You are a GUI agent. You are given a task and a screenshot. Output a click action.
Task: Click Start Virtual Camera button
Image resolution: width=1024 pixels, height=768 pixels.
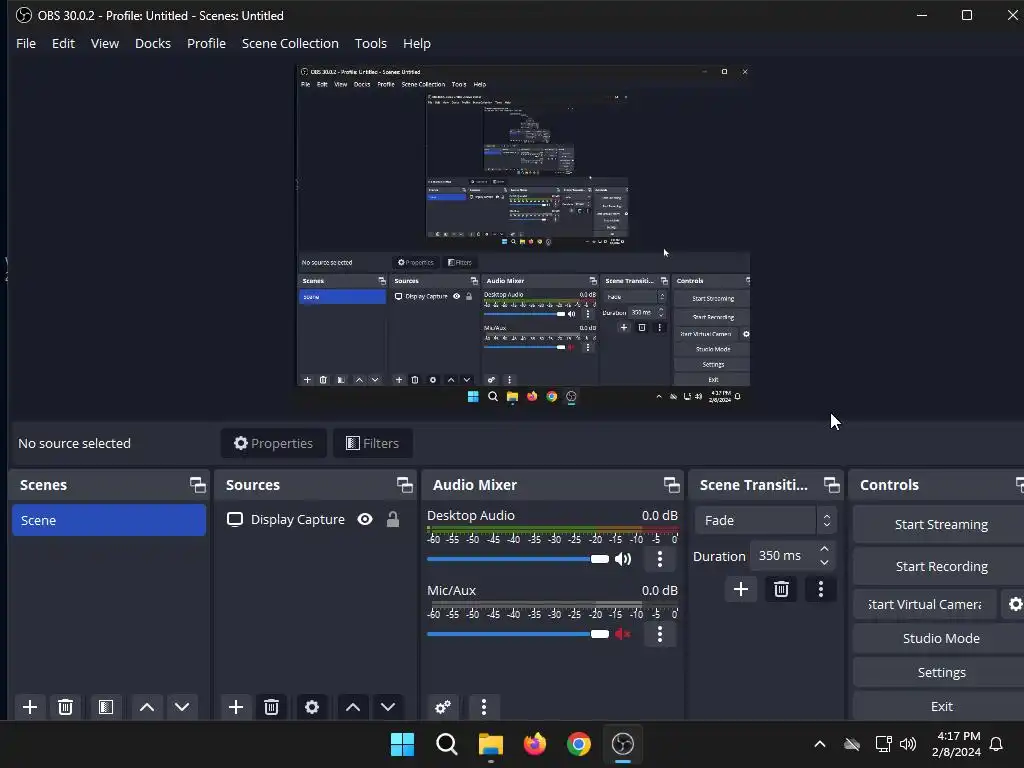click(x=925, y=604)
